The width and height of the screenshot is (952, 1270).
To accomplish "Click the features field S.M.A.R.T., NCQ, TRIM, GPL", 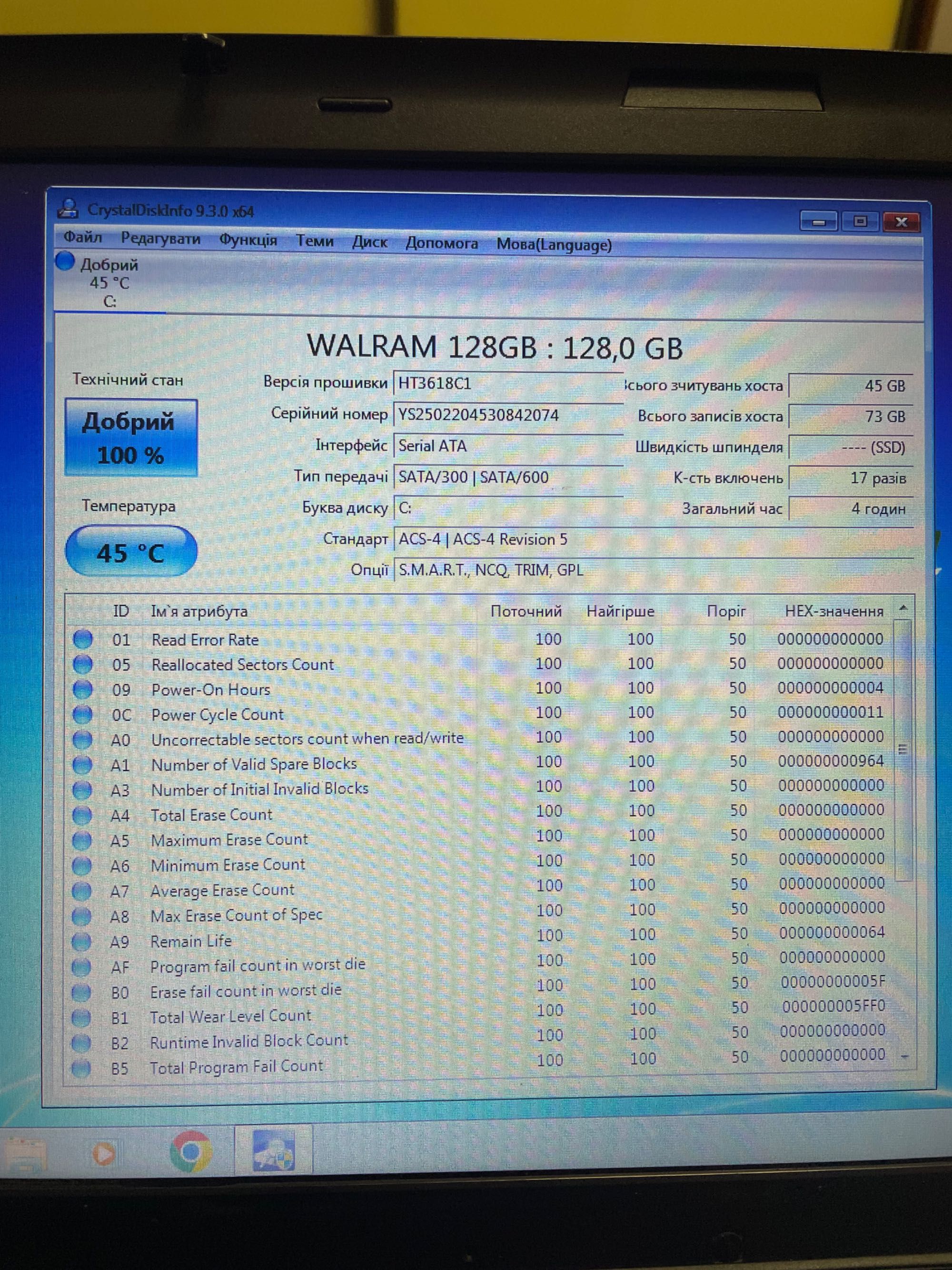I will [653, 570].
